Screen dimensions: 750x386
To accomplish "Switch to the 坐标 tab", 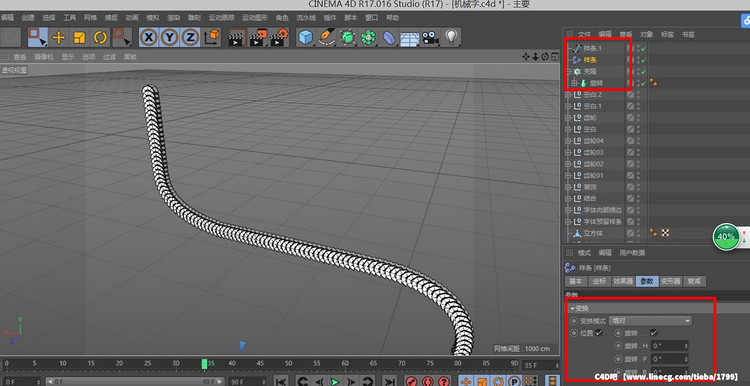I will tap(600, 281).
